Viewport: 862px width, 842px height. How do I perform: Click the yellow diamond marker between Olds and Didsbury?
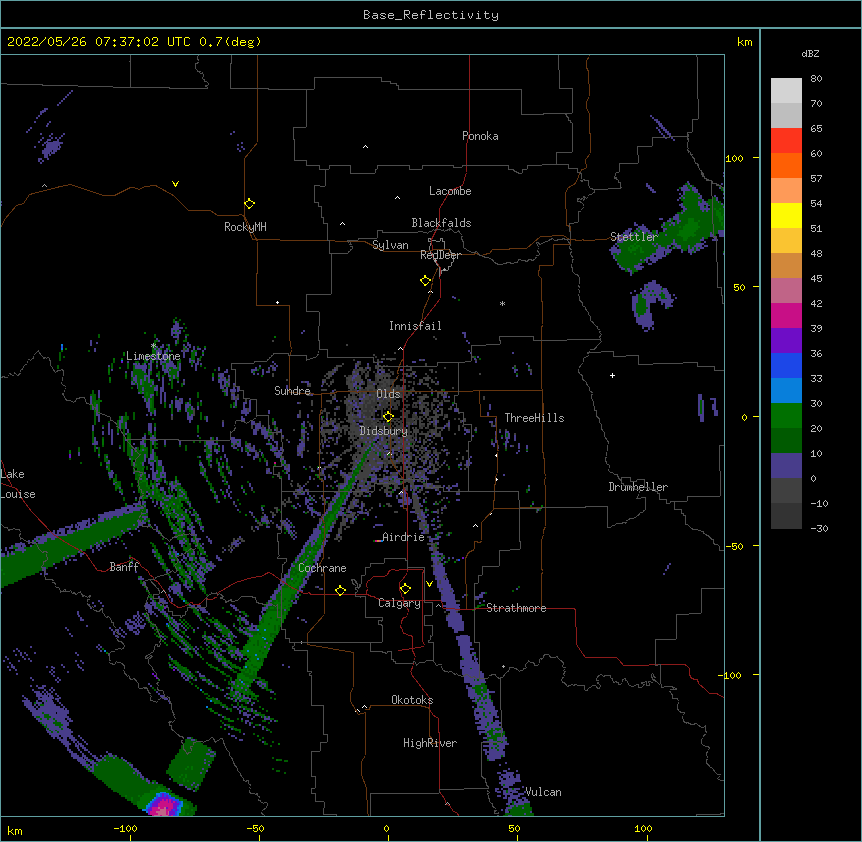tap(388, 417)
